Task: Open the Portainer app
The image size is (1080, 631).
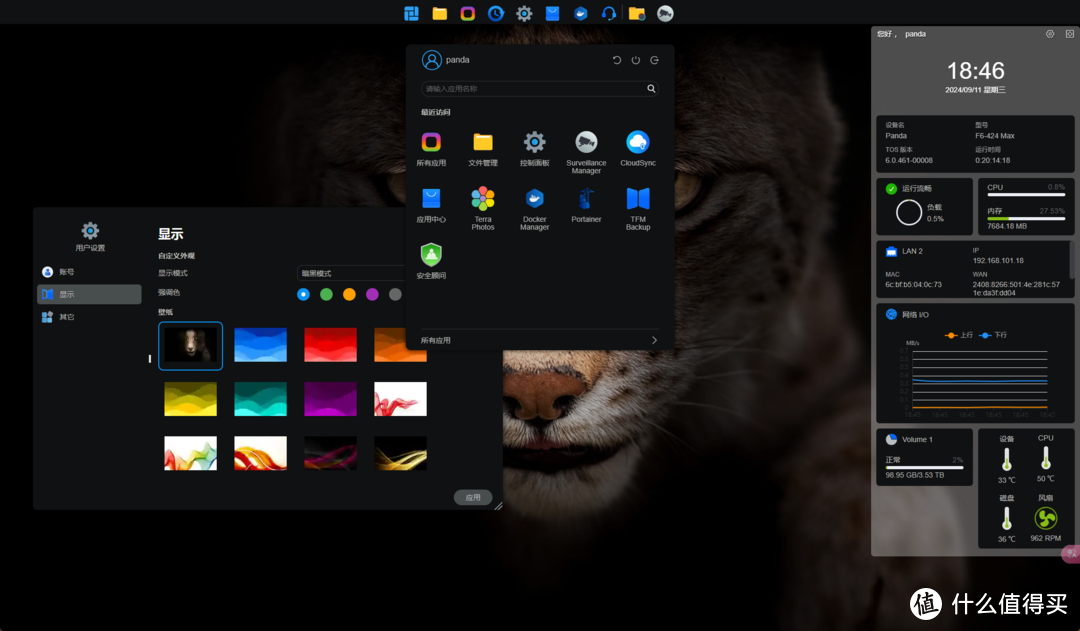Action: click(586, 199)
